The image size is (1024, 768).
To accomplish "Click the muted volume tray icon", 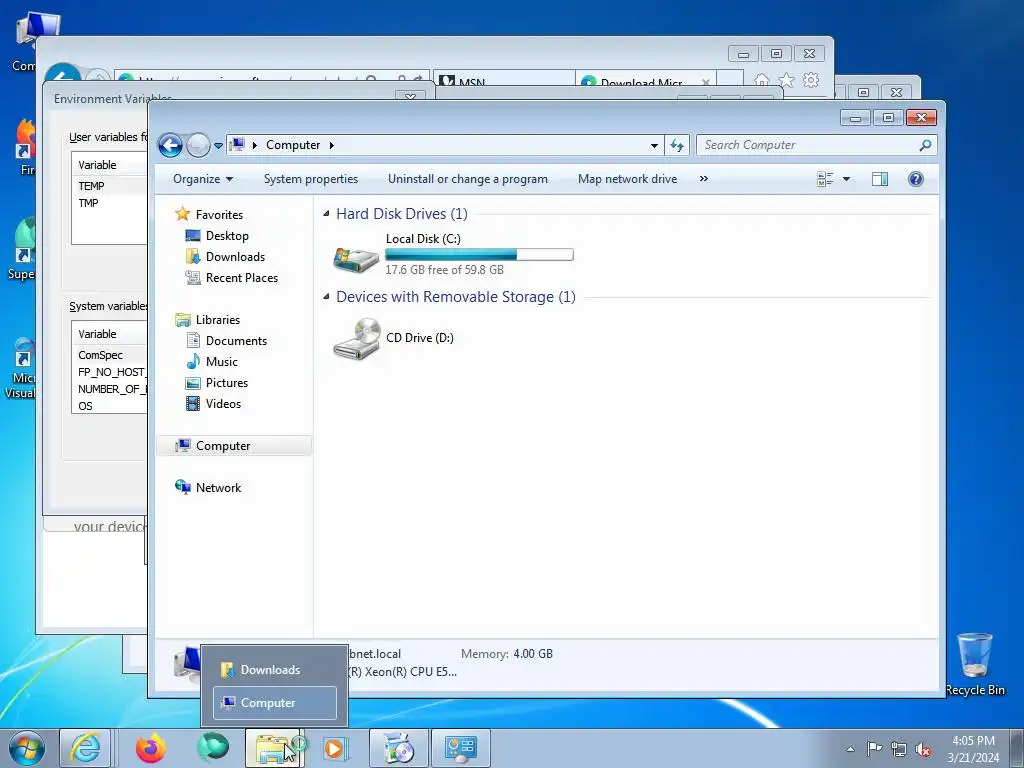I will 923,749.
